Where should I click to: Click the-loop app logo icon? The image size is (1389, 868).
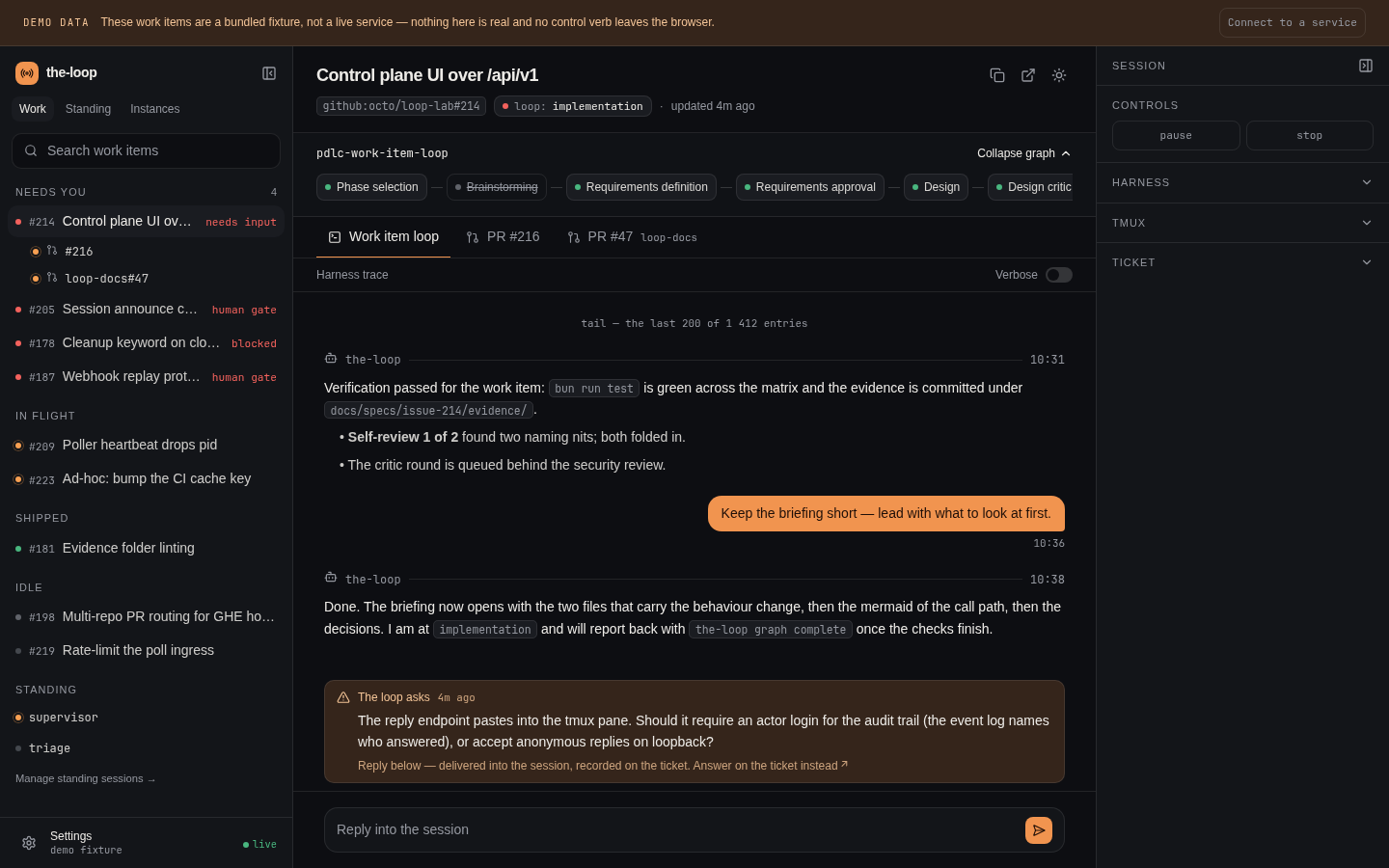tap(27, 73)
